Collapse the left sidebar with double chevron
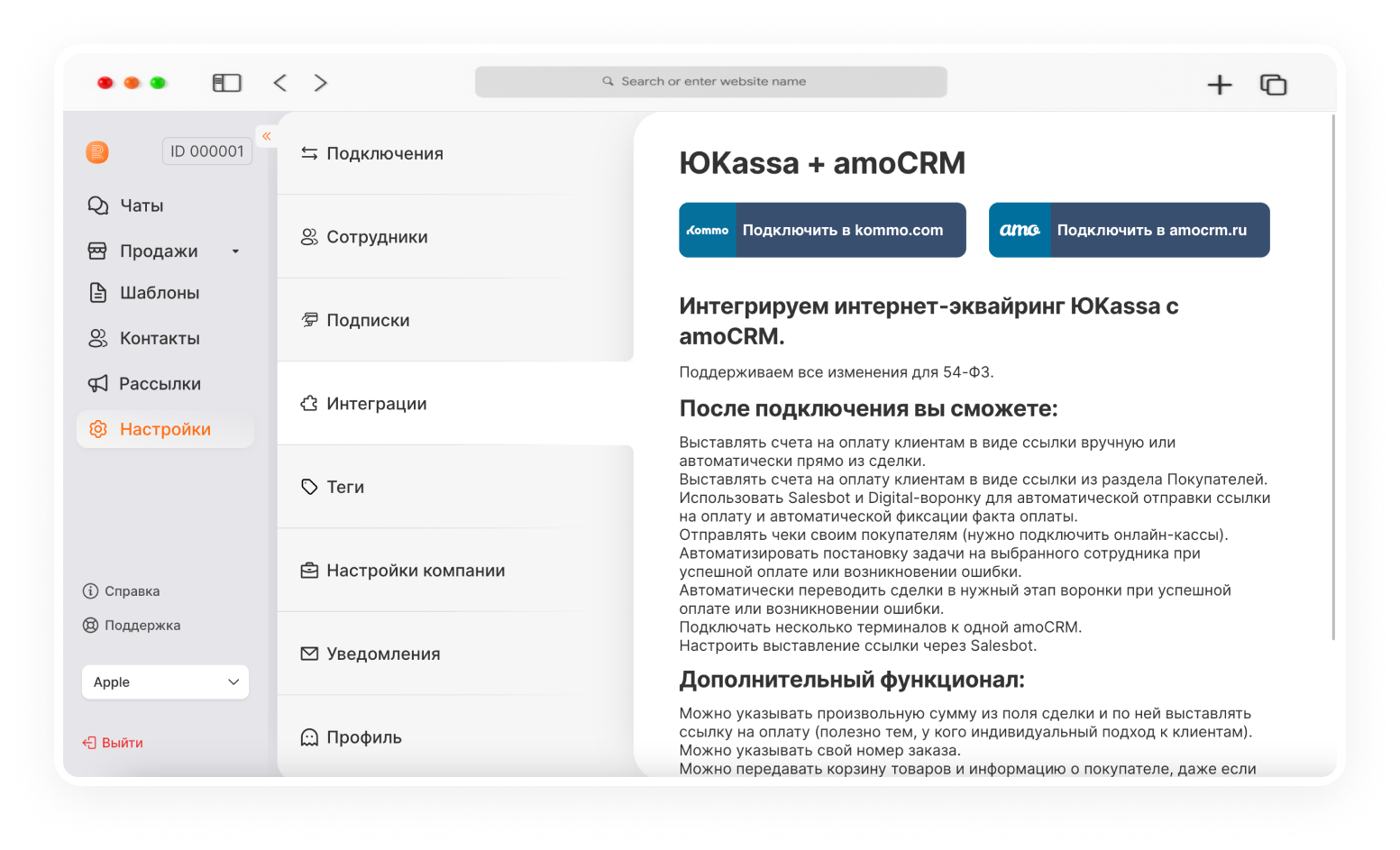 tap(267, 136)
